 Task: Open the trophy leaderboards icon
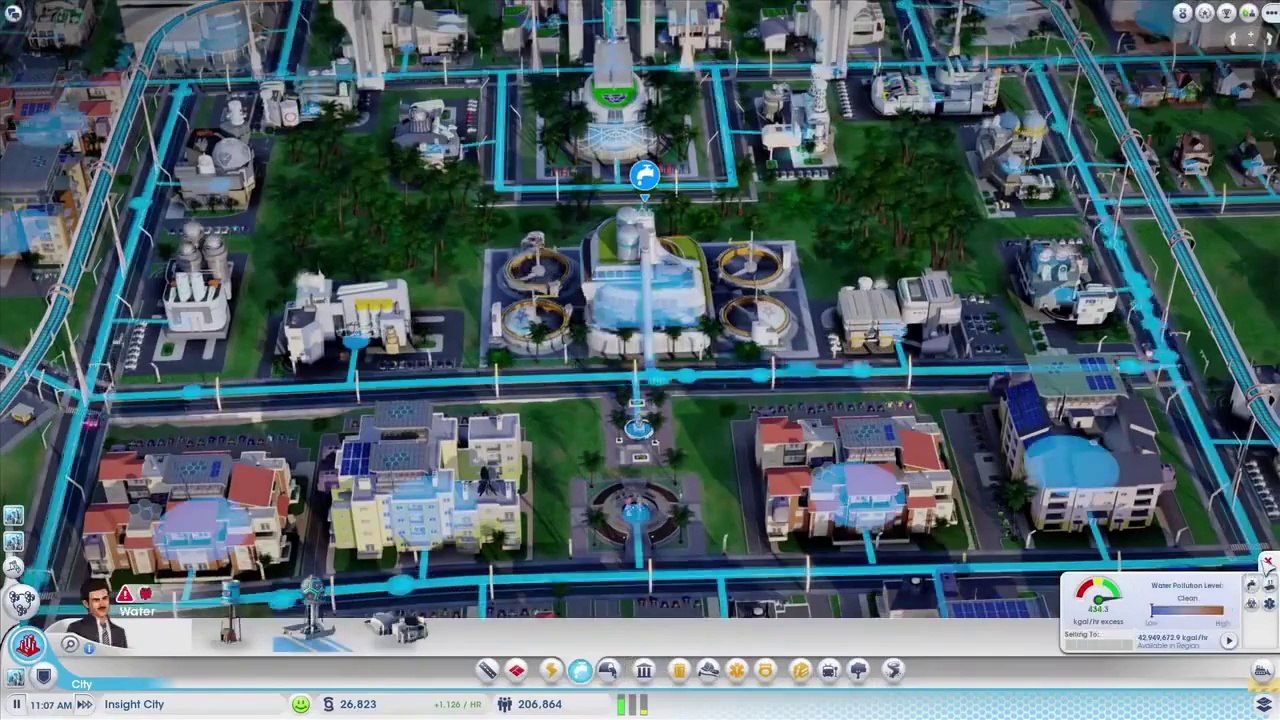point(1227,13)
